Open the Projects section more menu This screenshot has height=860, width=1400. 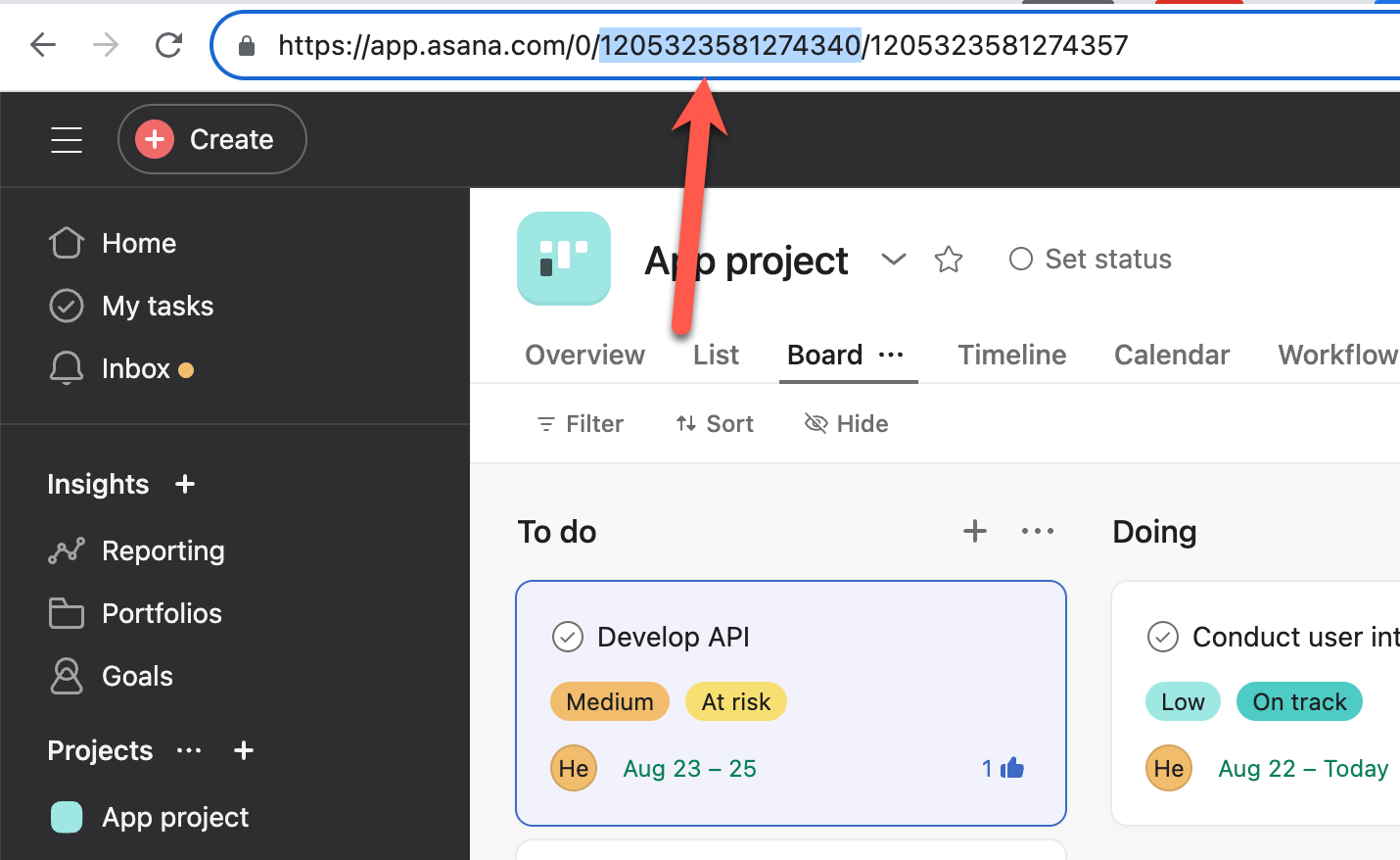pos(189,750)
